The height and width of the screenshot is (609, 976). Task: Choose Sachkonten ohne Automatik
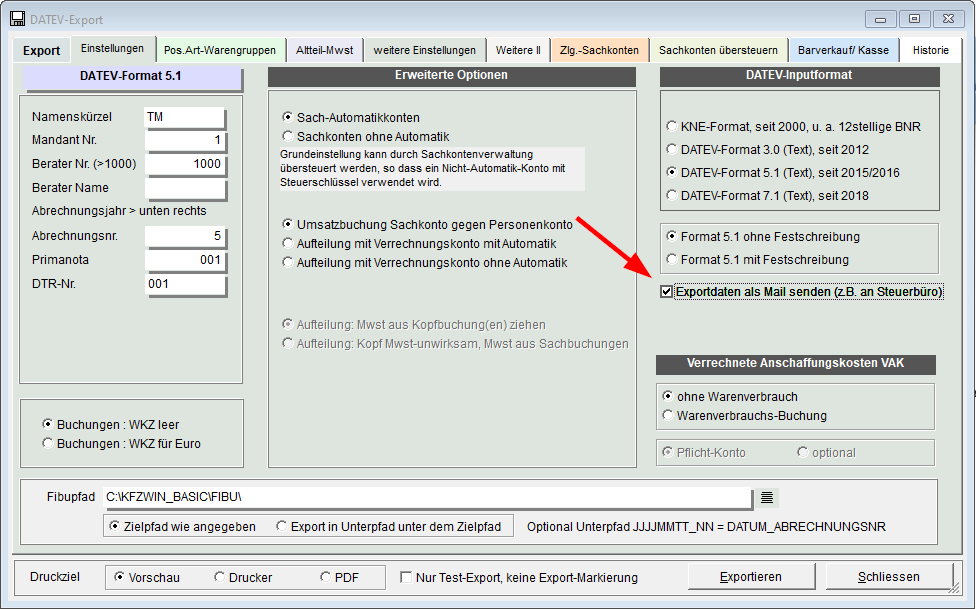coord(365,136)
